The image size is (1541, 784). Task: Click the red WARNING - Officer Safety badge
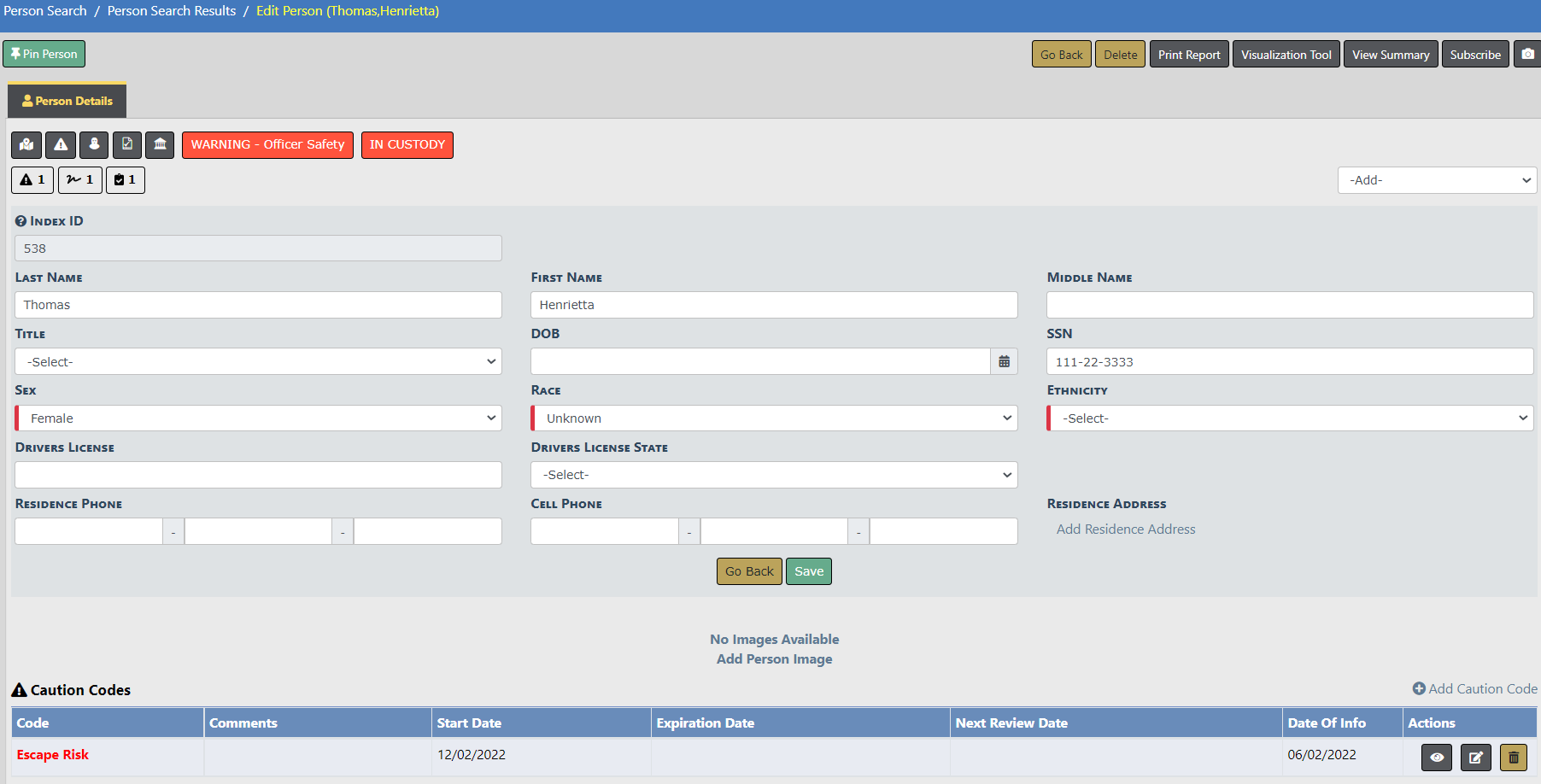tap(267, 145)
